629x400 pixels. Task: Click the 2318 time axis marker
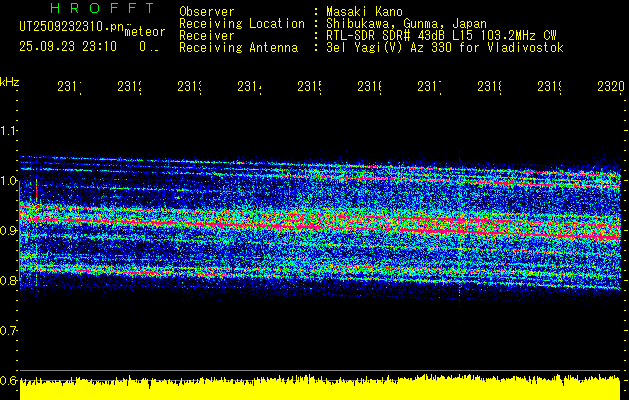(x=489, y=87)
